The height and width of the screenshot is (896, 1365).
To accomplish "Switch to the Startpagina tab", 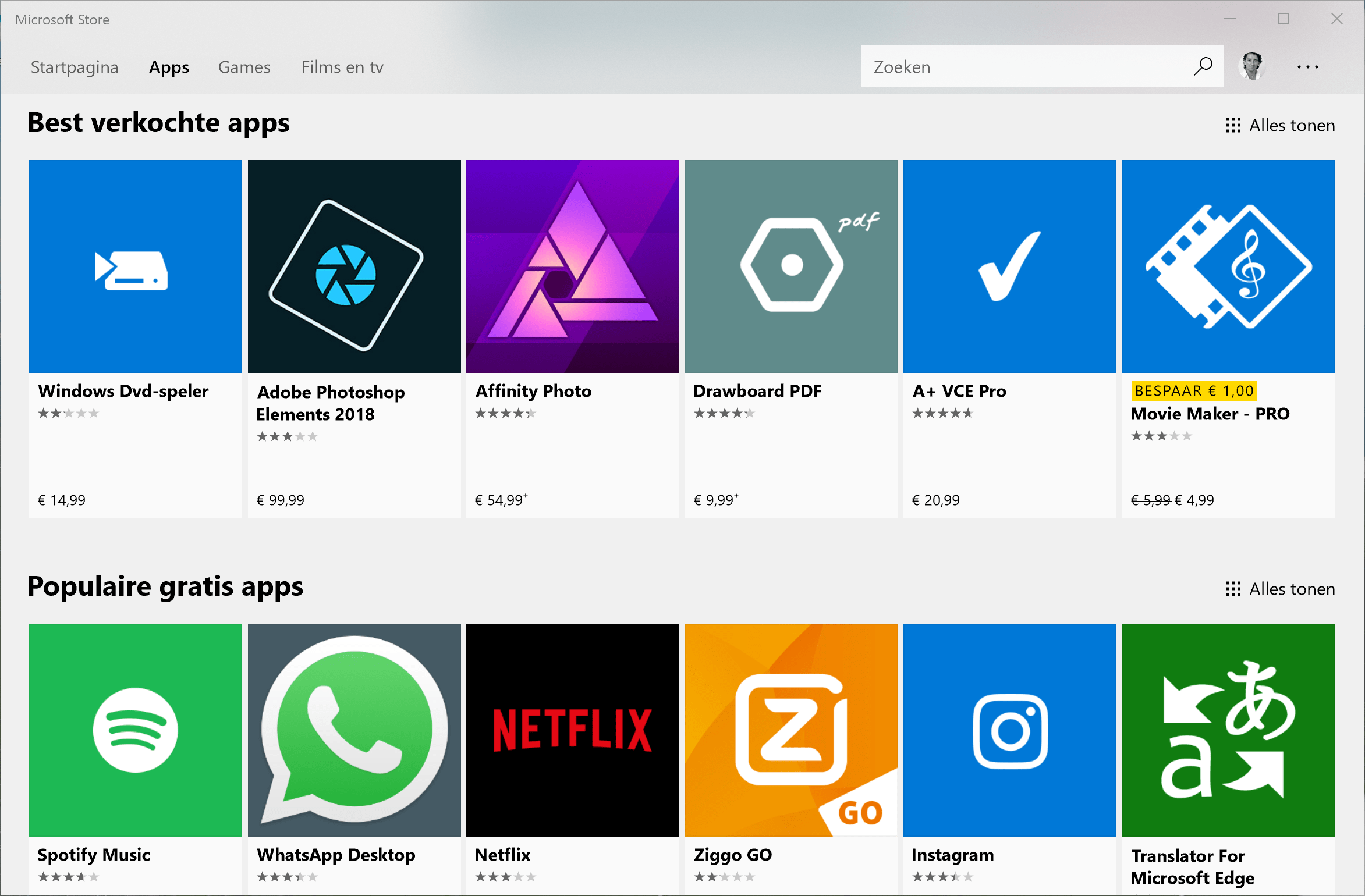I will coord(75,67).
